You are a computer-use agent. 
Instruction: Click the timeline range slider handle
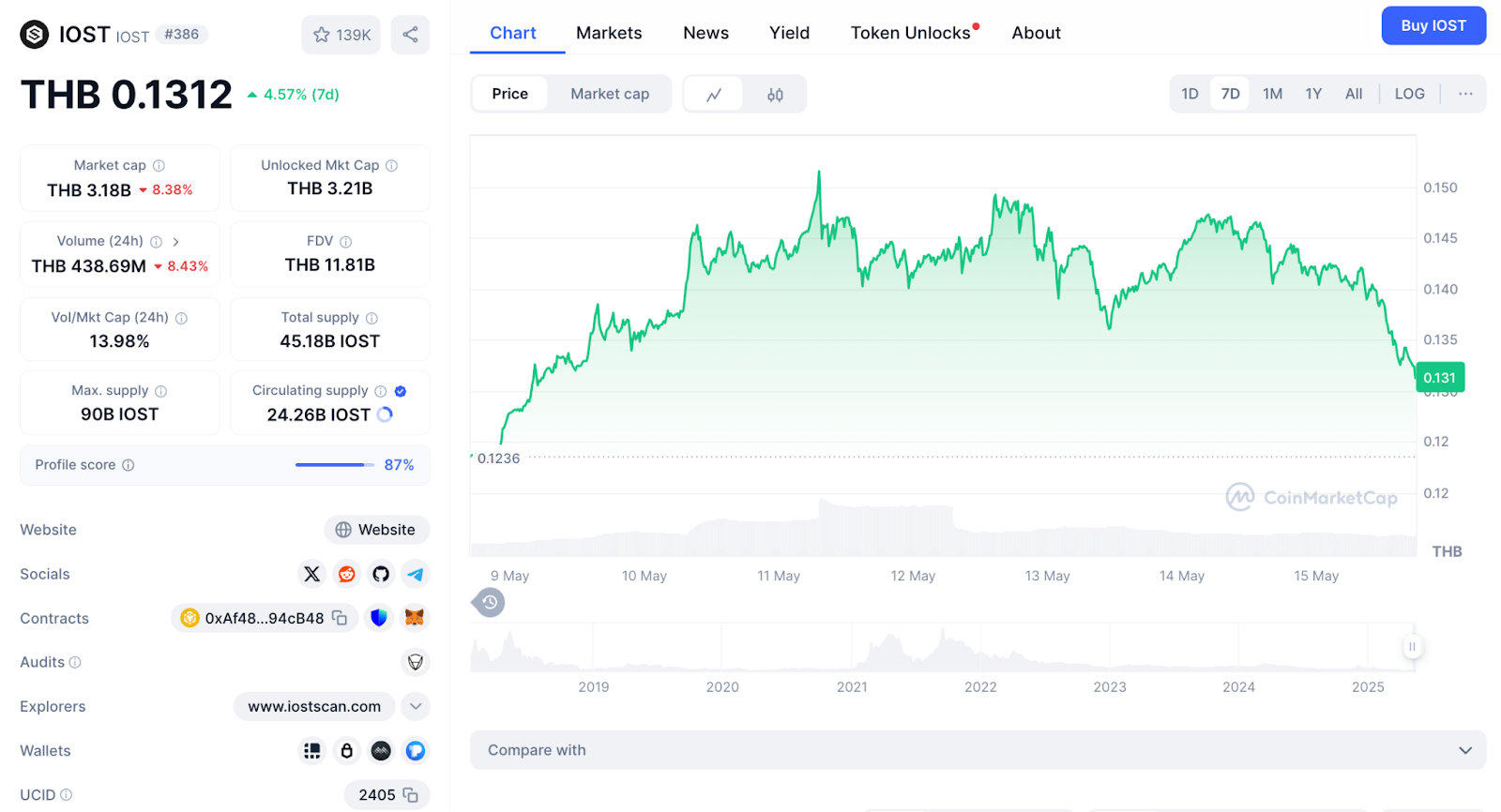coord(1411,646)
